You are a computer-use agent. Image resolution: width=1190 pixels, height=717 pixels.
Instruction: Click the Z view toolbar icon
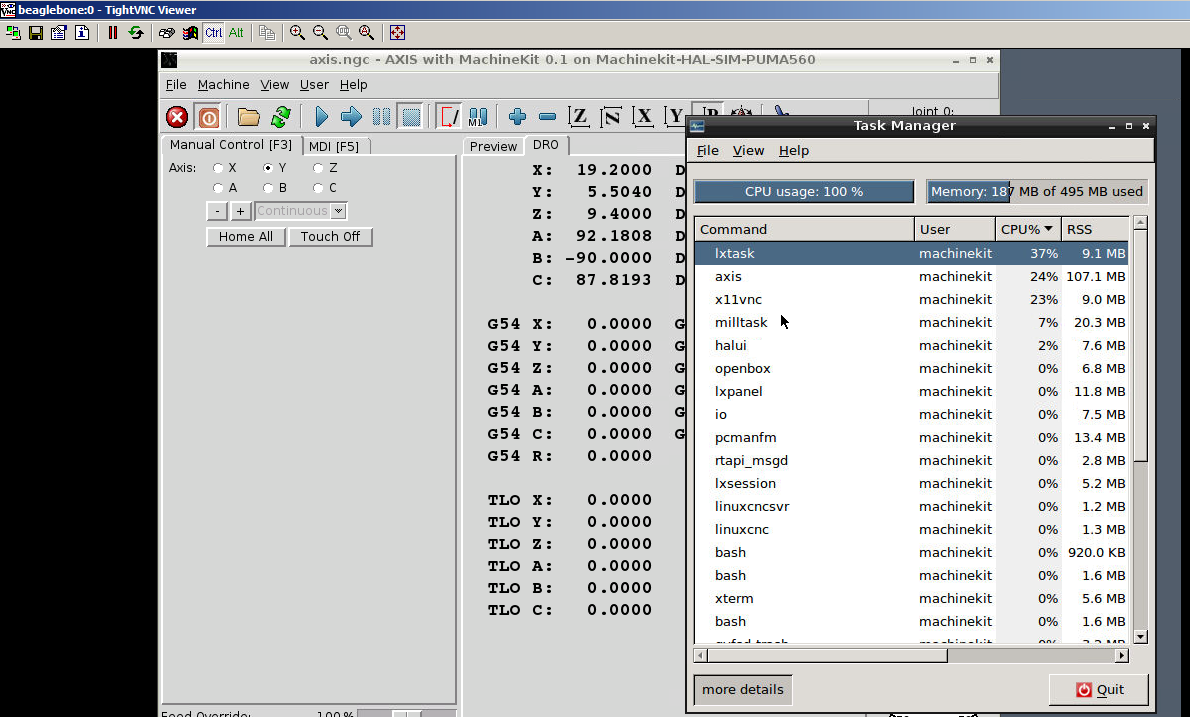(578, 117)
